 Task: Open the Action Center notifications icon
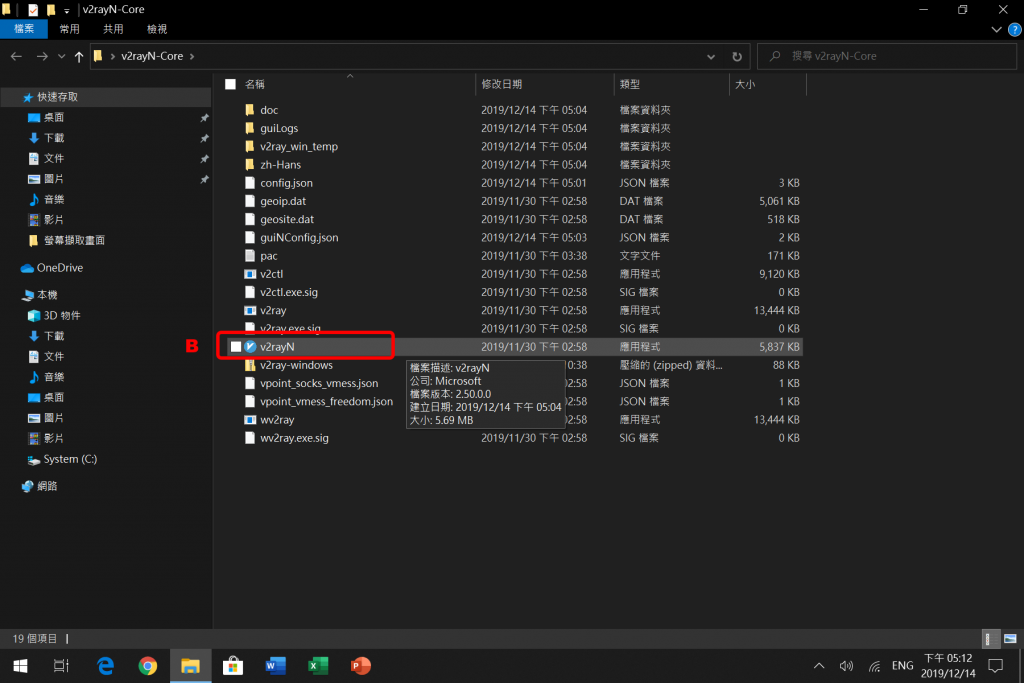996,666
